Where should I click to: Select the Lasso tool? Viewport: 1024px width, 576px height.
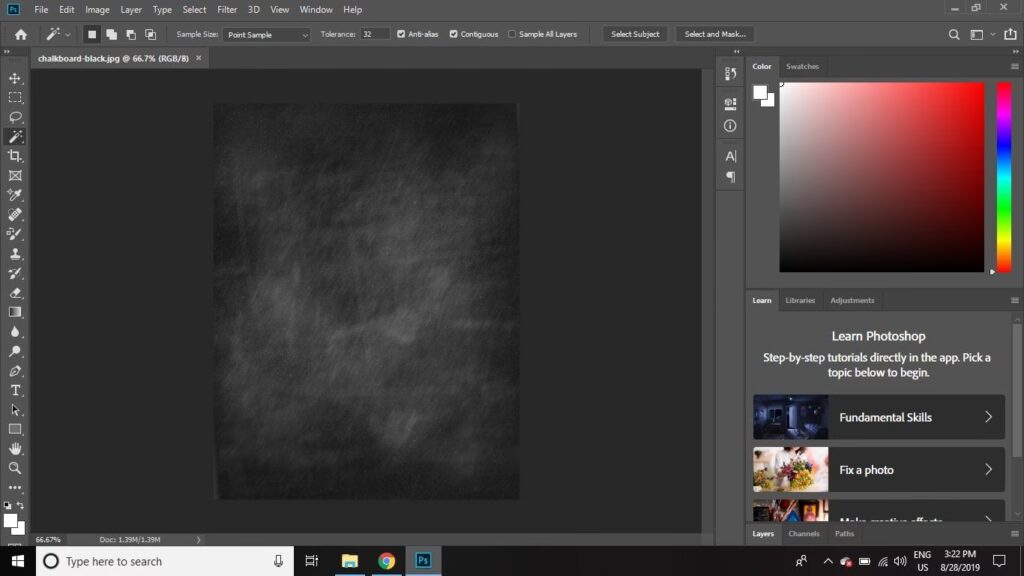pyautogui.click(x=15, y=117)
